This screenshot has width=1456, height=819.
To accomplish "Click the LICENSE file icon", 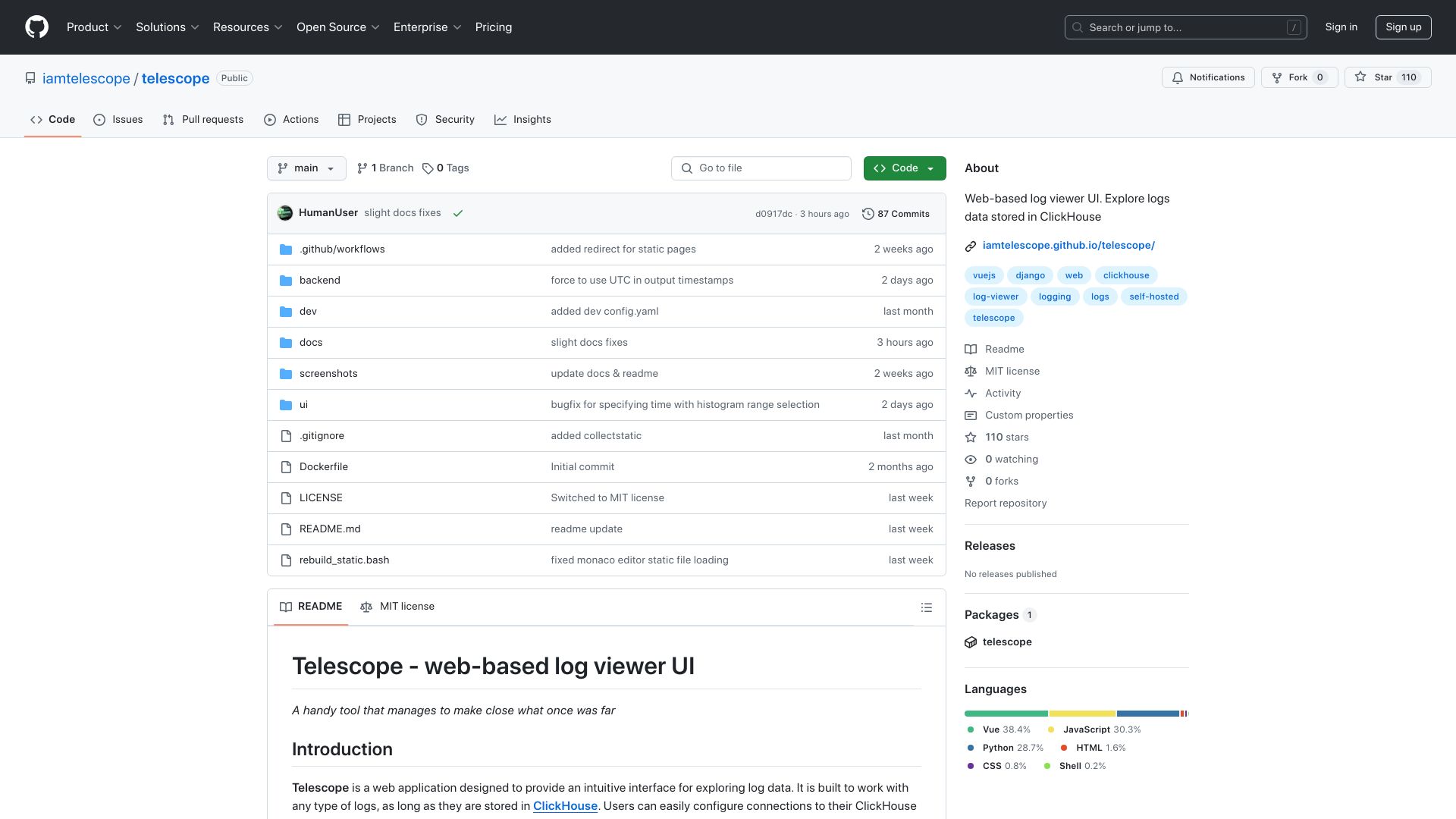I will [286, 498].
